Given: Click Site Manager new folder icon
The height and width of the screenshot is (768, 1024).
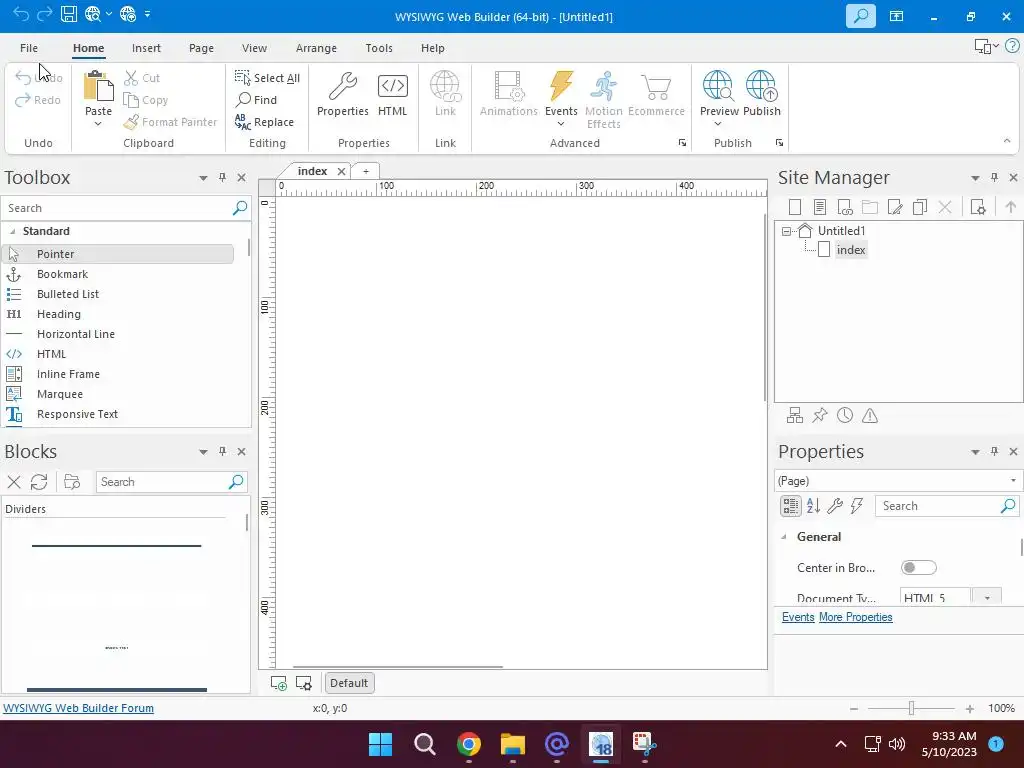Looking at the screenshot, I should coord(870,207).
